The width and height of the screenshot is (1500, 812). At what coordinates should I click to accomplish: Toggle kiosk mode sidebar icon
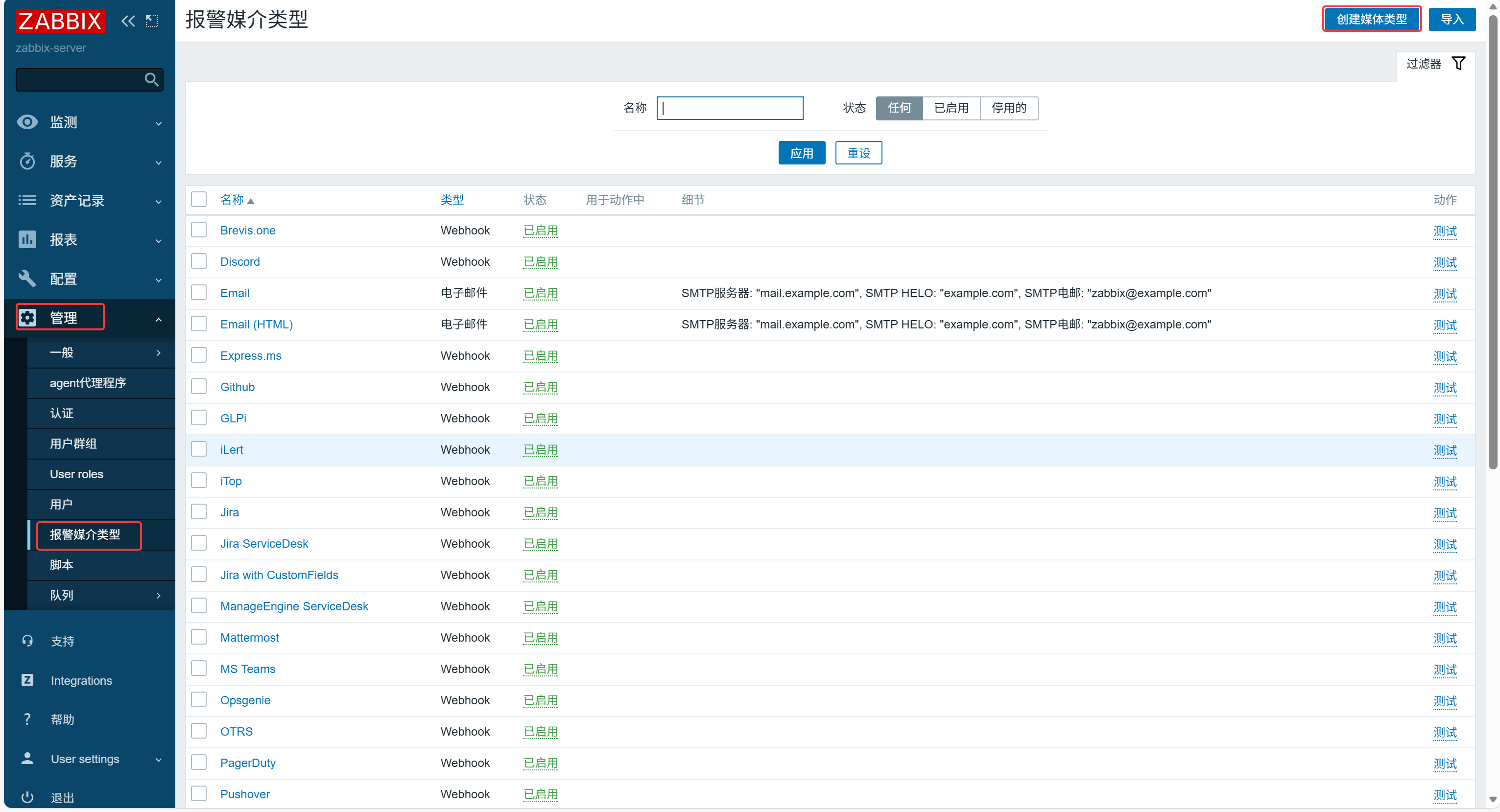coord(152,21)
